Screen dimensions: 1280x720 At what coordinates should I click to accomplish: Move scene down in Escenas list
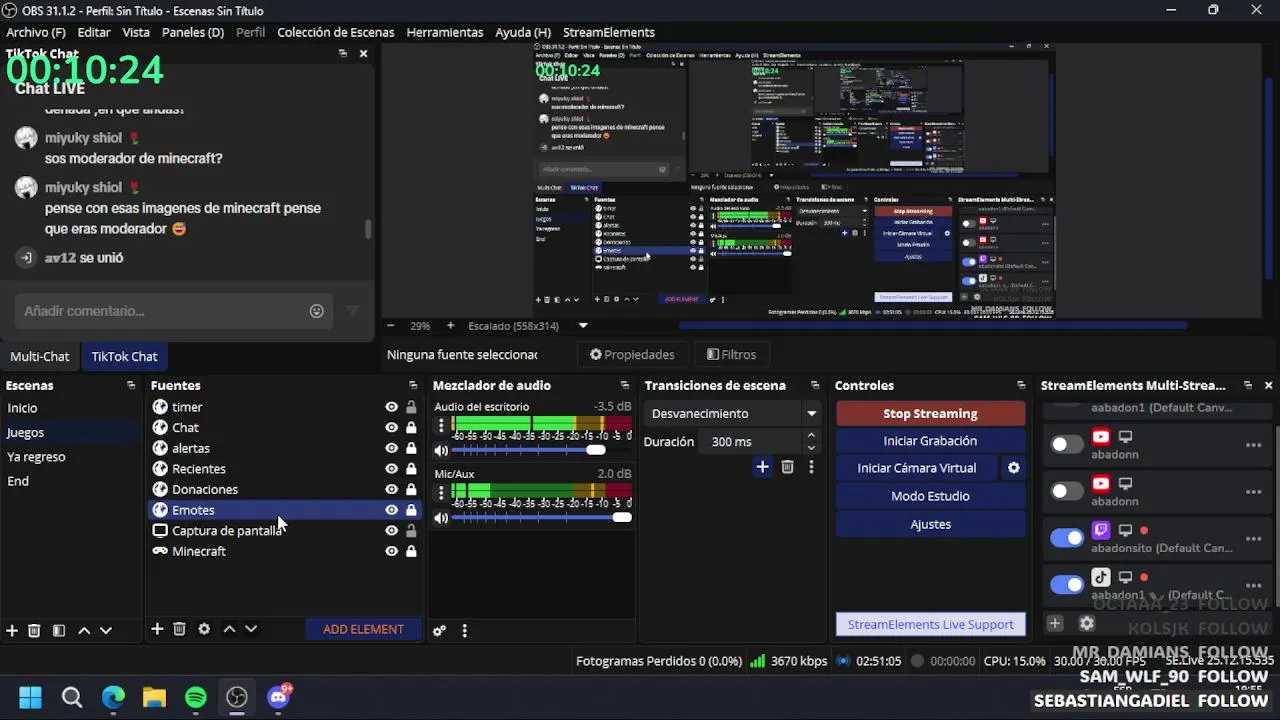(x=106, y=630)
